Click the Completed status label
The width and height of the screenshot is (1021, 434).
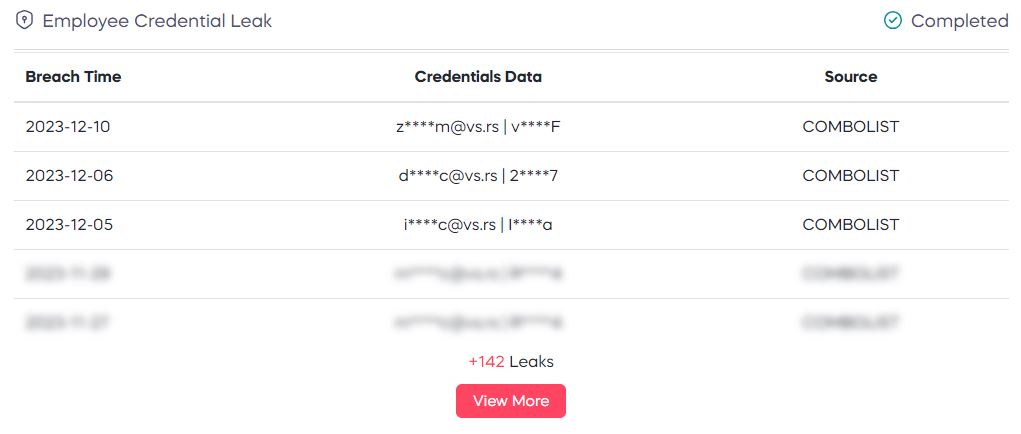[959, 21]
